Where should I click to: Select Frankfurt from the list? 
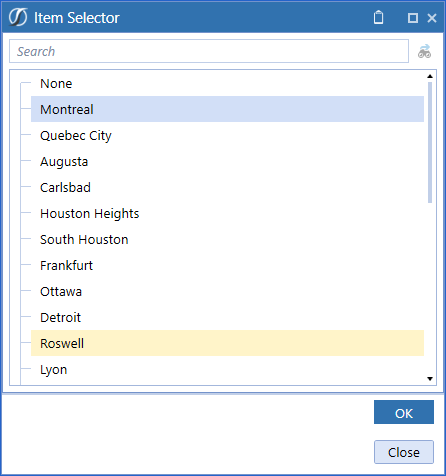[66, 265]
